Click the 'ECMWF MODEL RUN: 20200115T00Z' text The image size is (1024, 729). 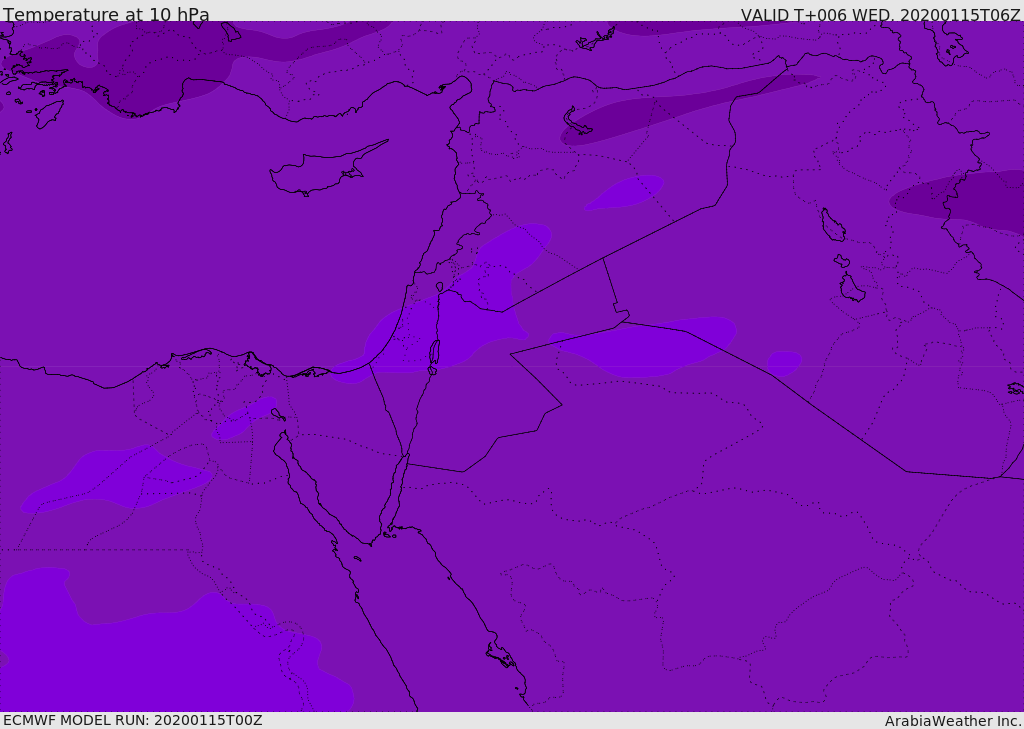pos(133,720)
